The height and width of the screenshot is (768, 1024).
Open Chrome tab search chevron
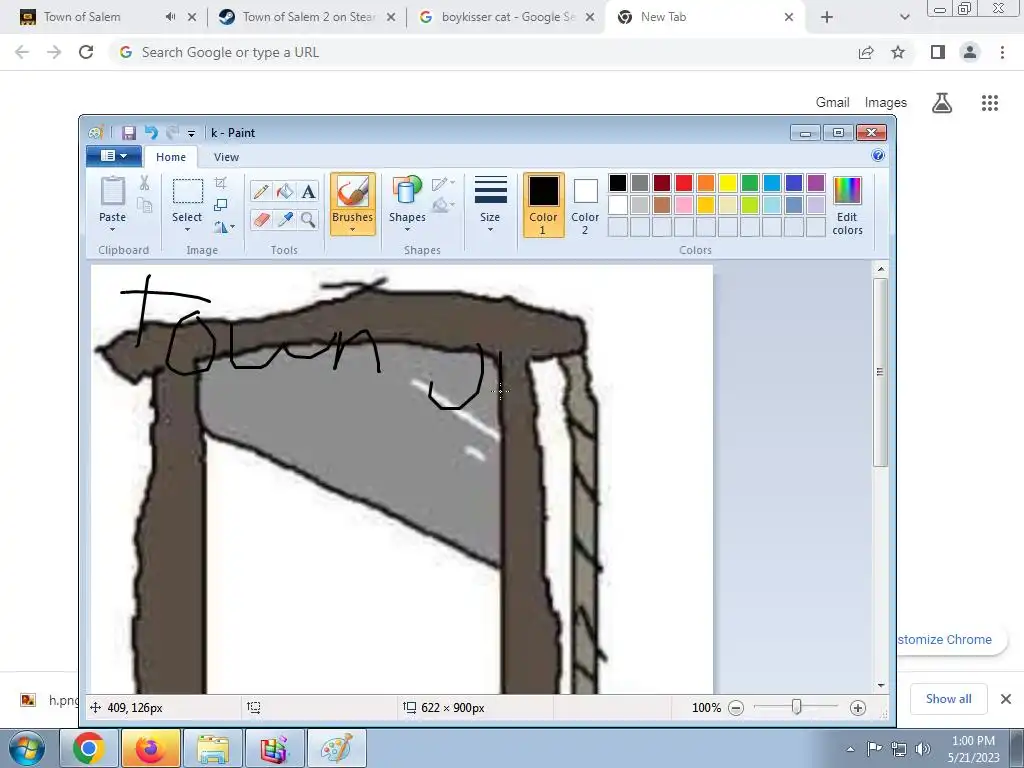click(x=904, y=17)
